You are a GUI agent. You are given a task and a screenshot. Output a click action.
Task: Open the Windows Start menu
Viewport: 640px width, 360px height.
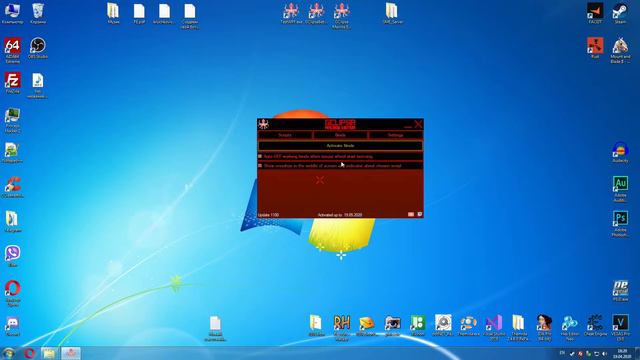(x=8, y=353)
